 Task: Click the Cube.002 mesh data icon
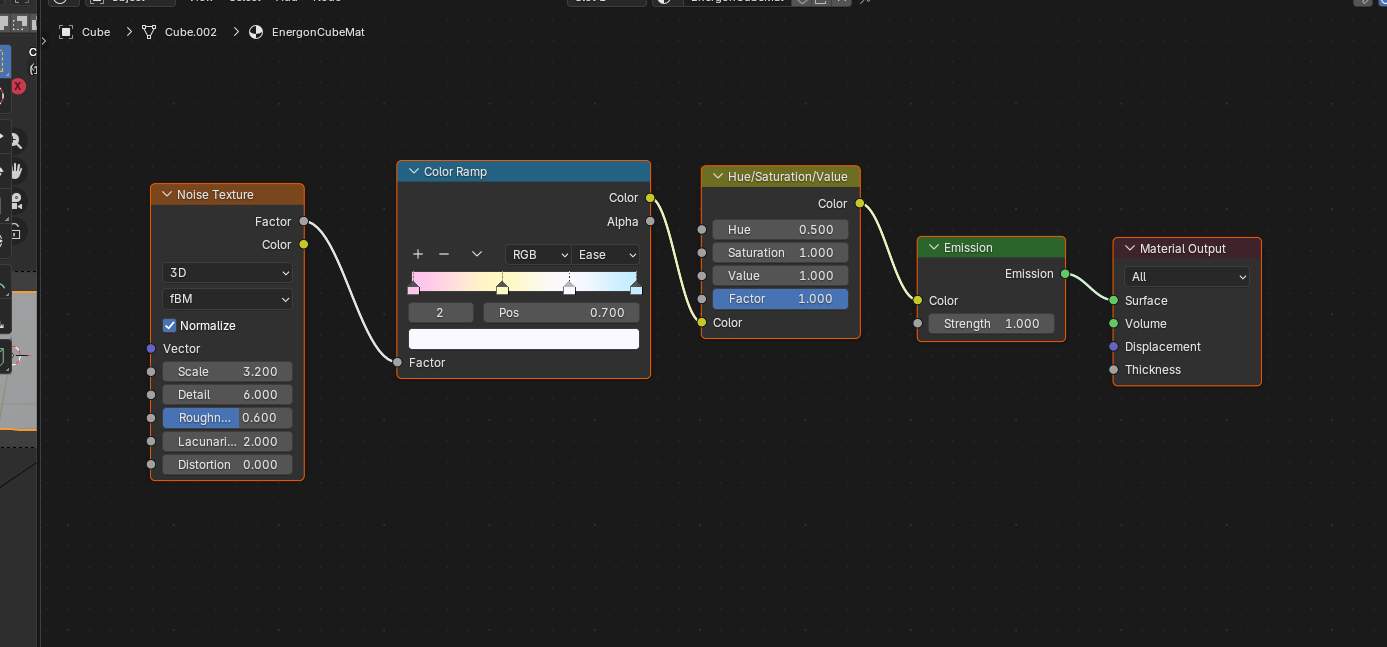click(x=150, y=32)
